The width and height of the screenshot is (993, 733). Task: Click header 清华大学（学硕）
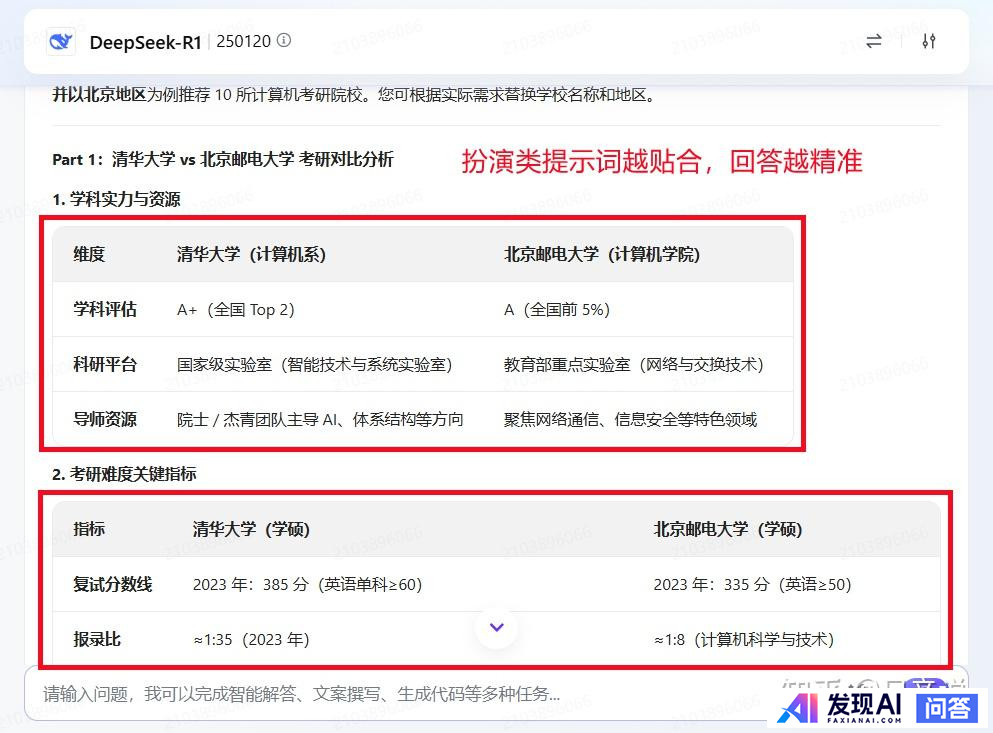[x=251, y=529]
